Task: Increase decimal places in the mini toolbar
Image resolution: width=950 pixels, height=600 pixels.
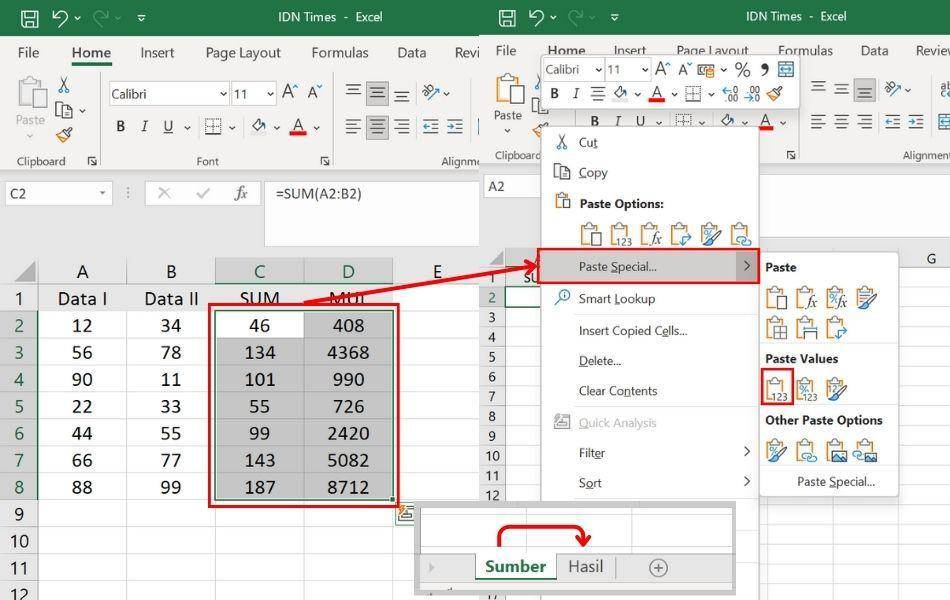Action: [731, 94]
